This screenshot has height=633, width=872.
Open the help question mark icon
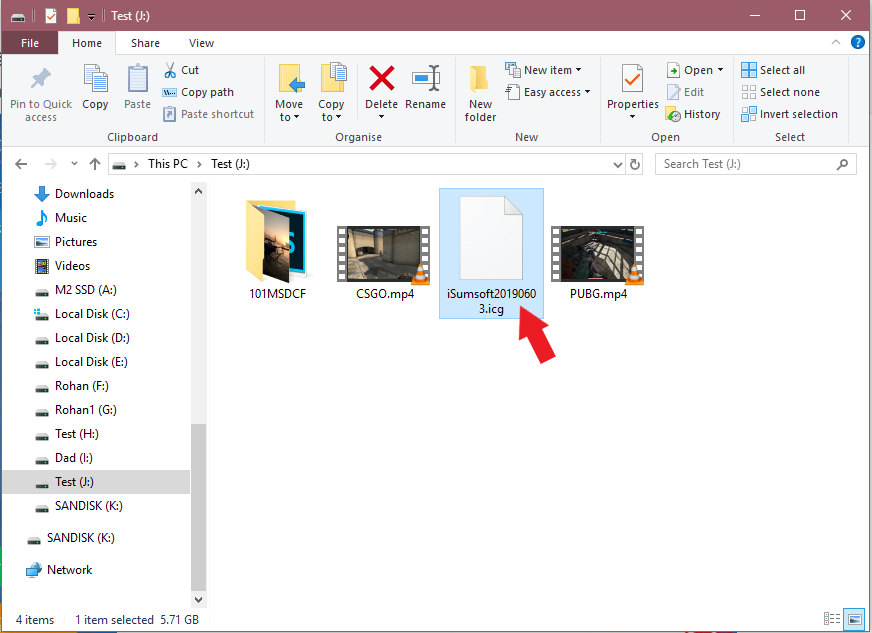click(x=857, y=43)
